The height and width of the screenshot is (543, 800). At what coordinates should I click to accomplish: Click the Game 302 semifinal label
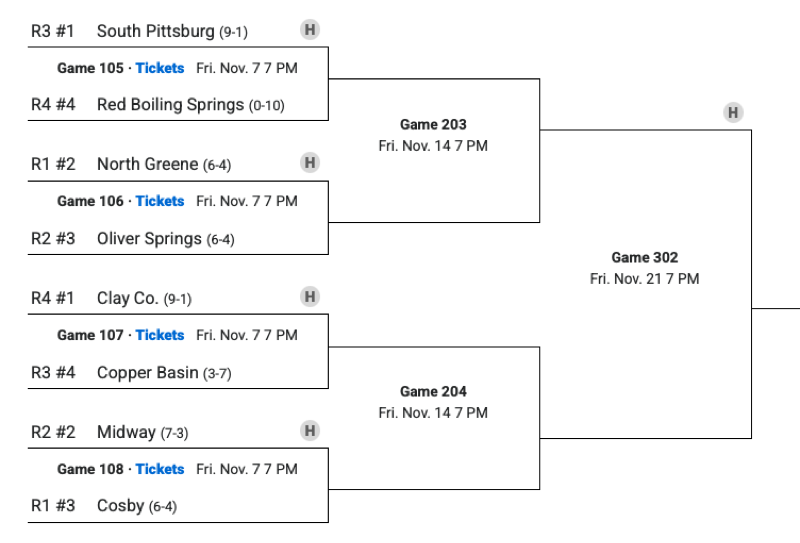pos(644,258)
